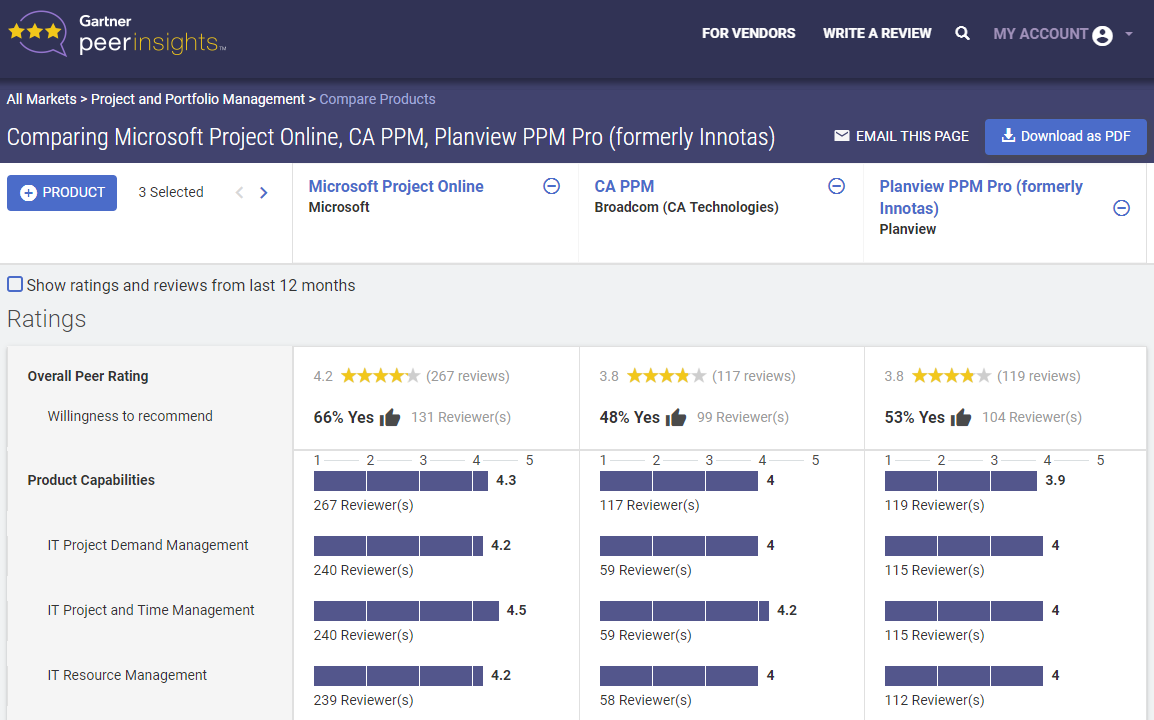Open Write a Review
Viewport: 1154px width, 720px height.
point(877,33)
